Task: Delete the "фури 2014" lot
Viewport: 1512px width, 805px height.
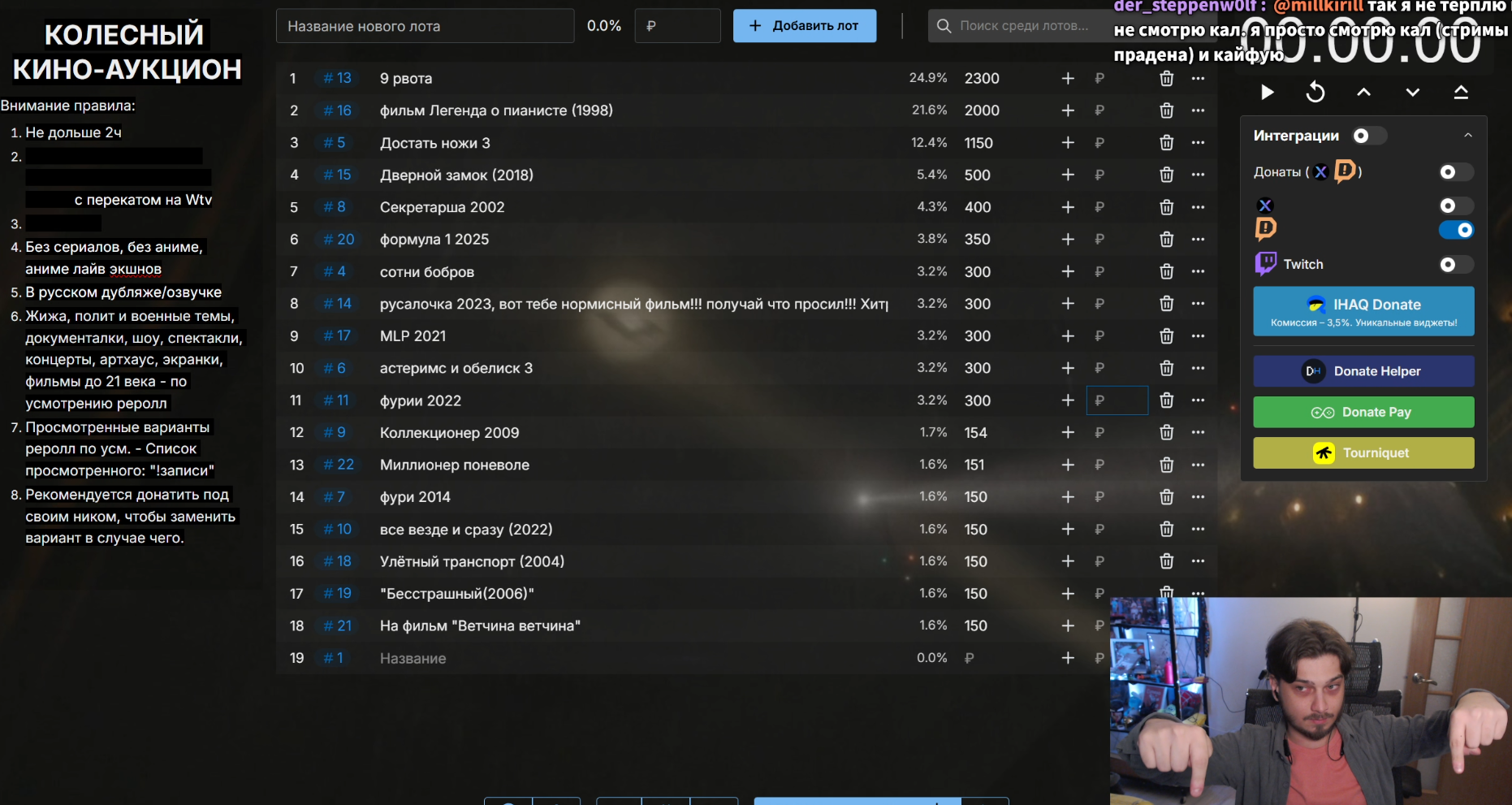Action: coord(1167,496)
